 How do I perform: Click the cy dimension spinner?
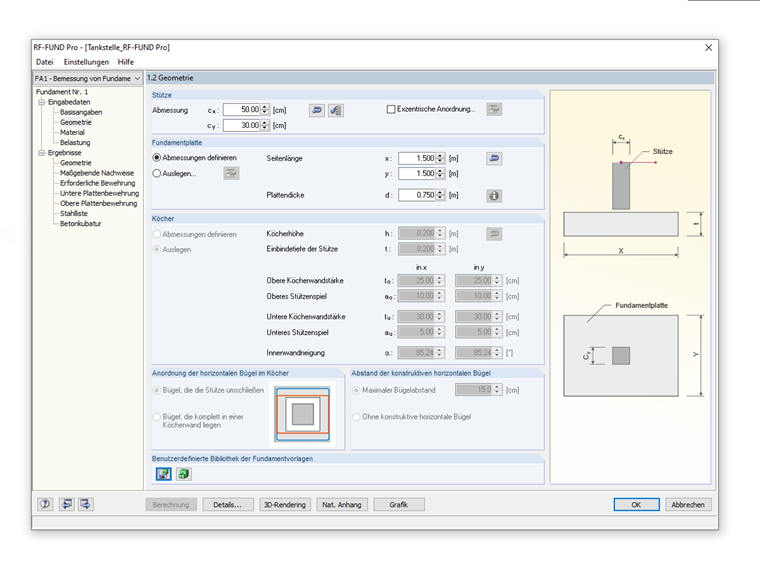(x=265, y=125)
